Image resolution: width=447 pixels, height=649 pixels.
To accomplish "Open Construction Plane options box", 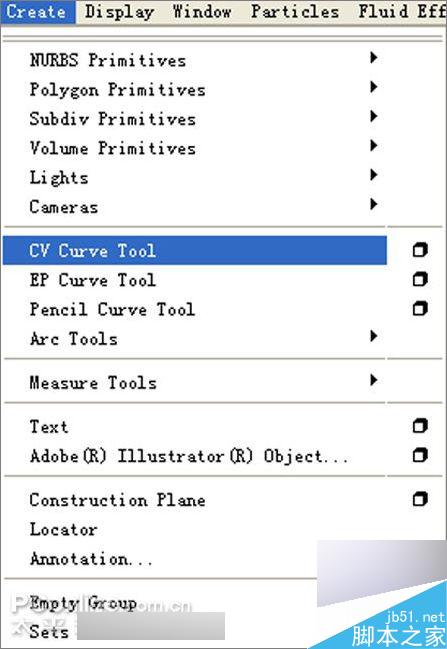I will click(420, 499).
